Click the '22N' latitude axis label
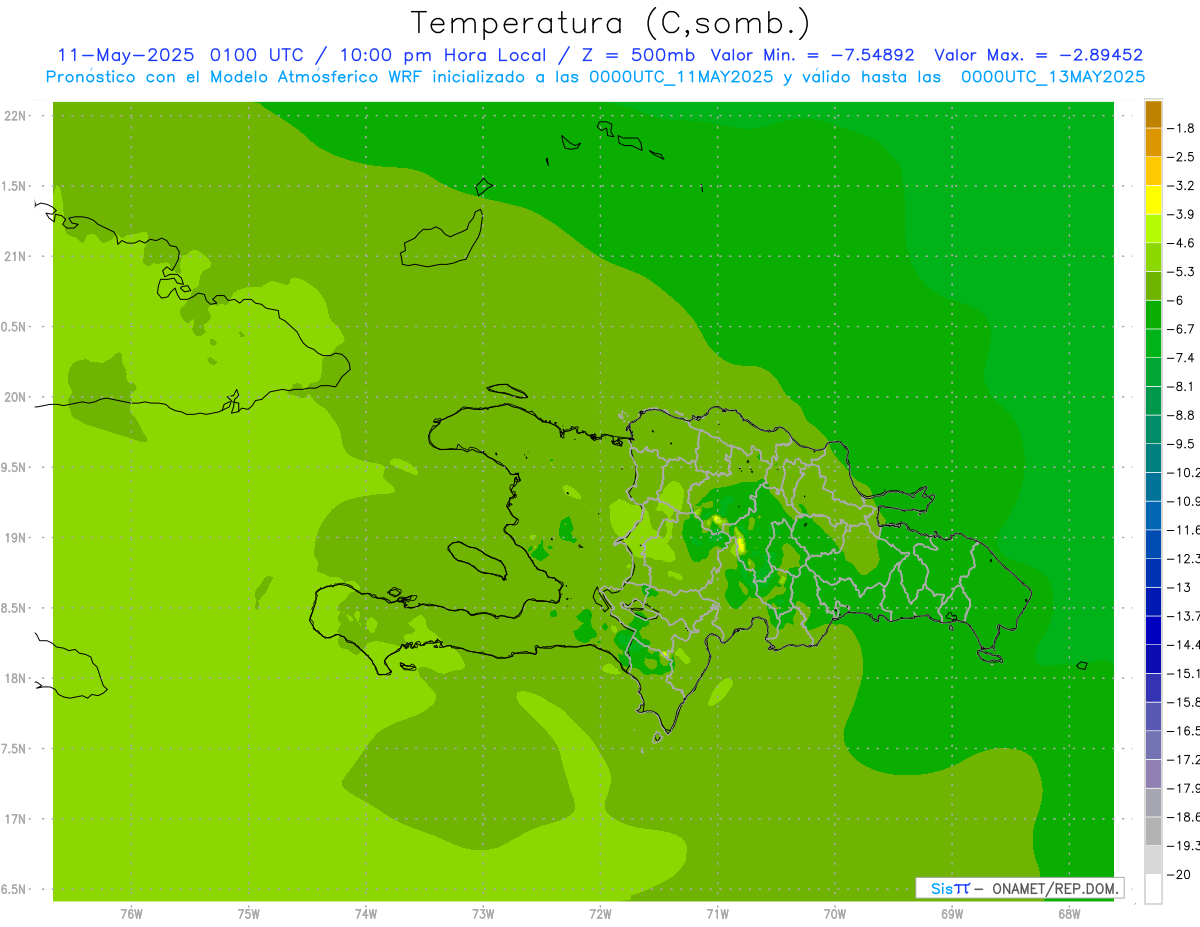This screenshot has height=927, width=1200. click(15, 115)
